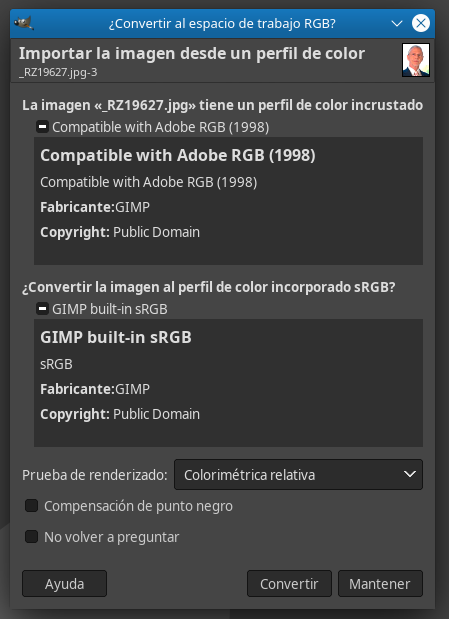Click the portrait image preview thumbnail
Screen dimensions: 449x619
click(416, 60)
